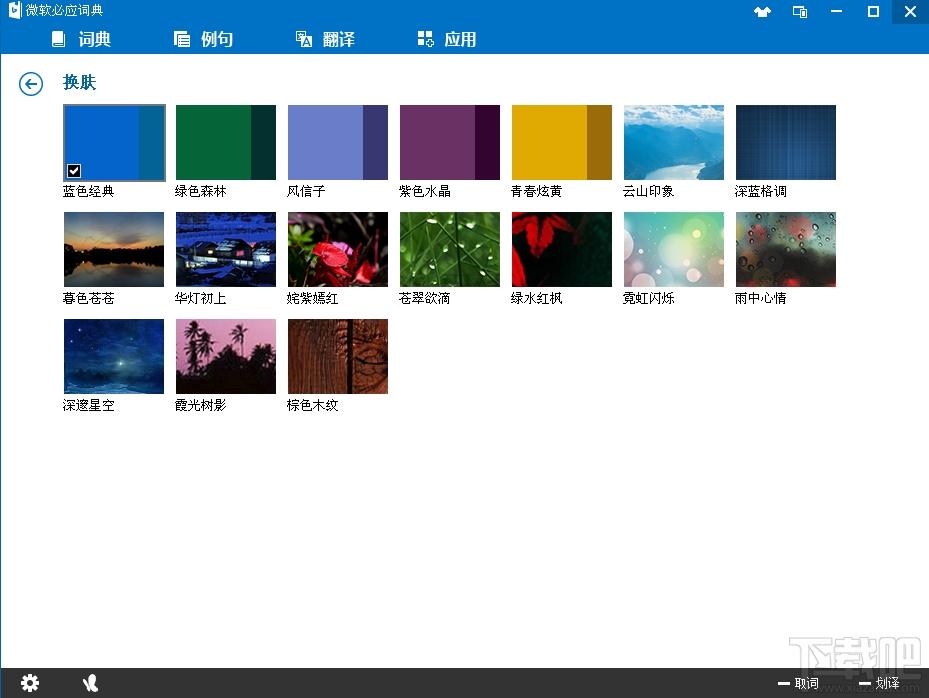
Task: Open the 翻译 tab
Action: click(x=325, y=40)
